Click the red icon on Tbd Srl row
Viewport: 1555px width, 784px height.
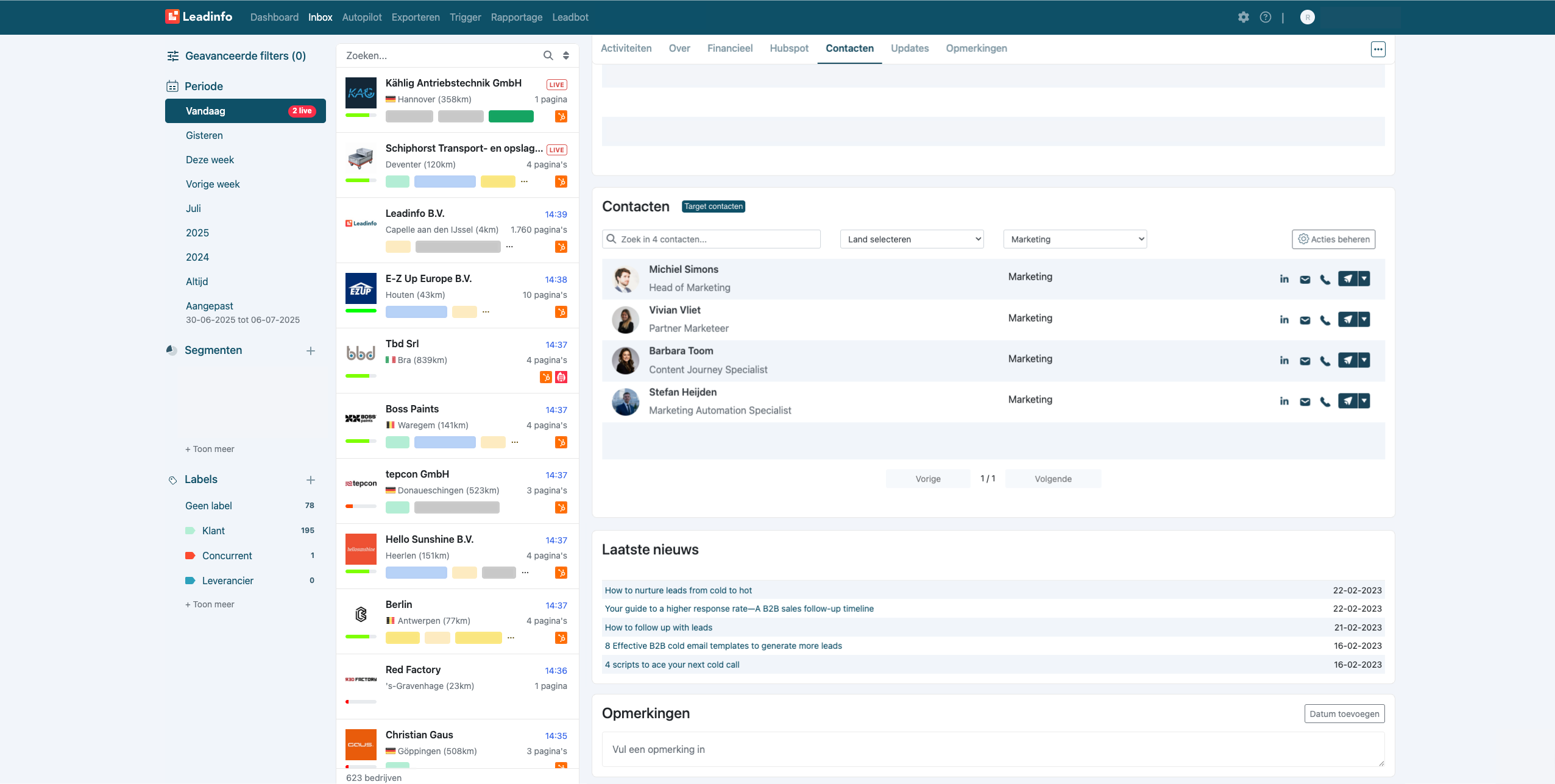(561, 377)
